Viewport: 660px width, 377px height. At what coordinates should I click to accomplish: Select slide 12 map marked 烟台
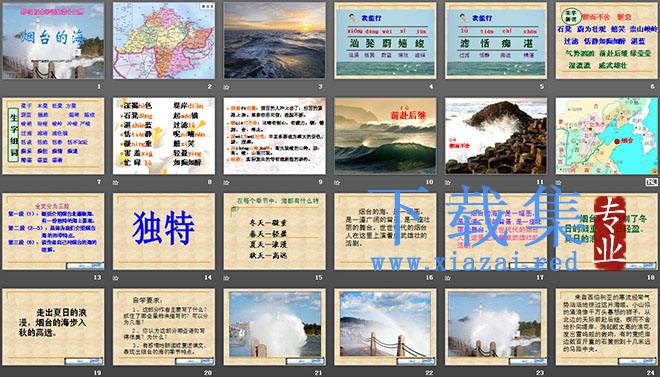(x=607, y=136)
